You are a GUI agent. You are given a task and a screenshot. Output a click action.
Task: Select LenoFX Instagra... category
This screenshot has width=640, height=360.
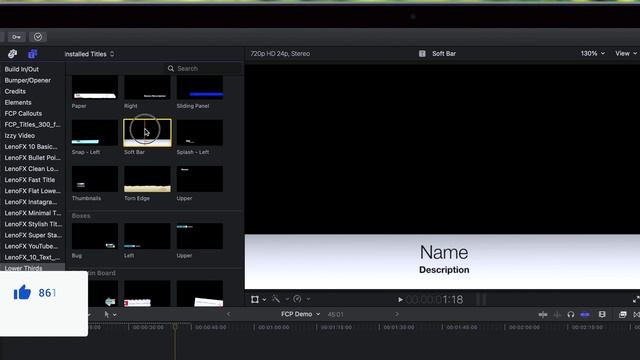coord(31,202)
